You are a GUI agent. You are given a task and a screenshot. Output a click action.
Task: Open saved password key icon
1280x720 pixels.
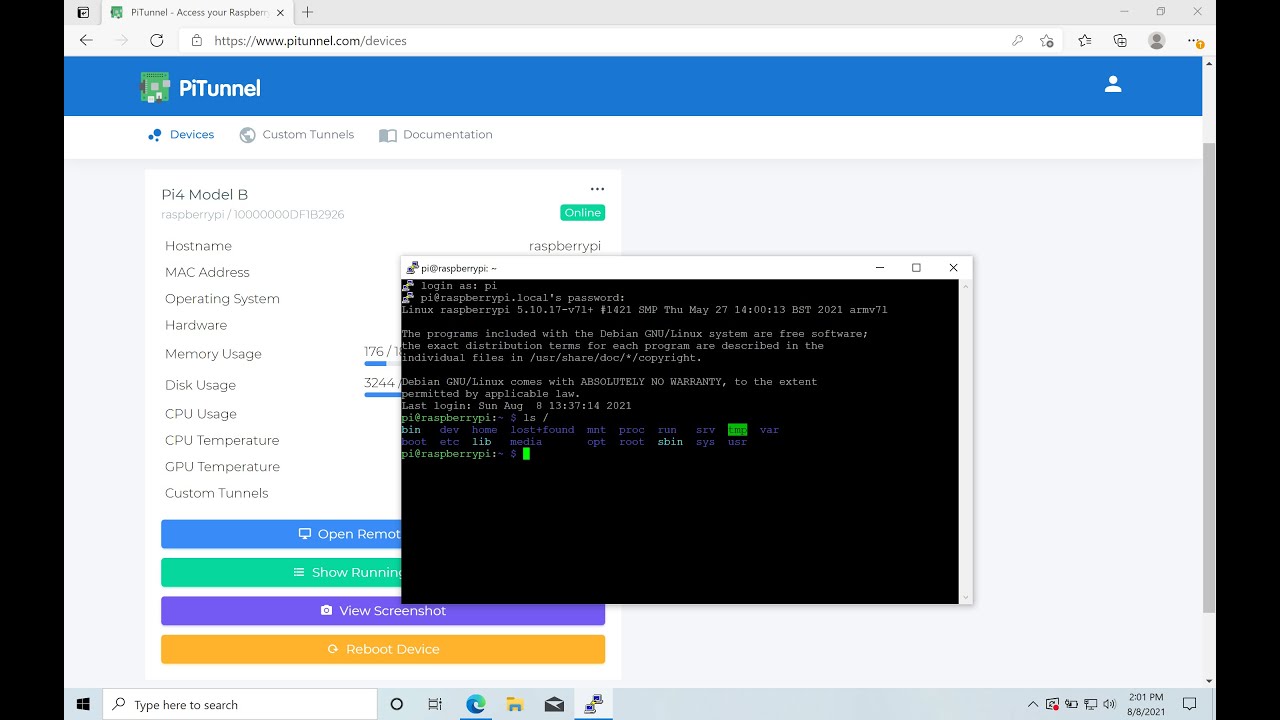point(1017,41)
